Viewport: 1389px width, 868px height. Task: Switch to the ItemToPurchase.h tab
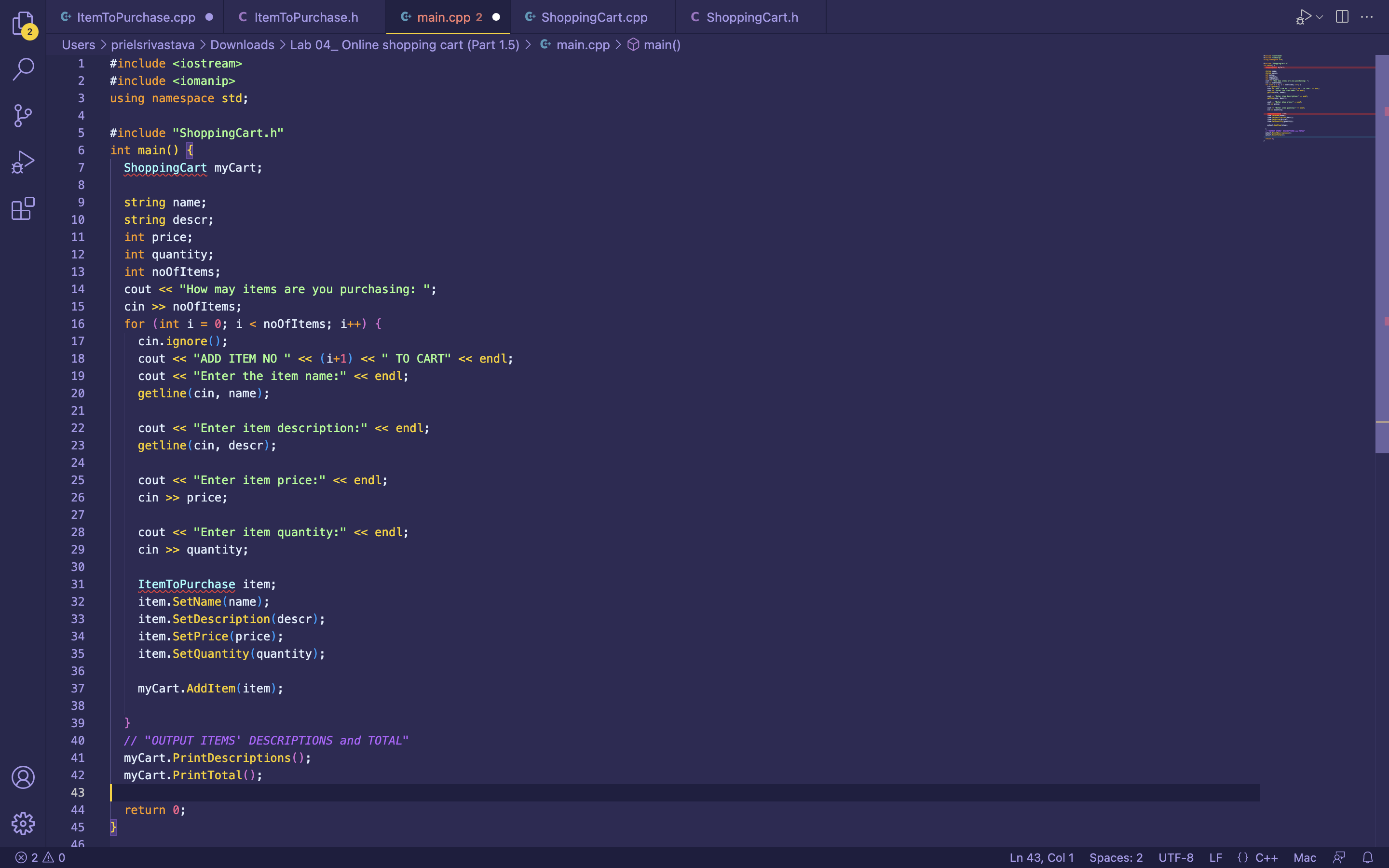[x=306, y=17]
